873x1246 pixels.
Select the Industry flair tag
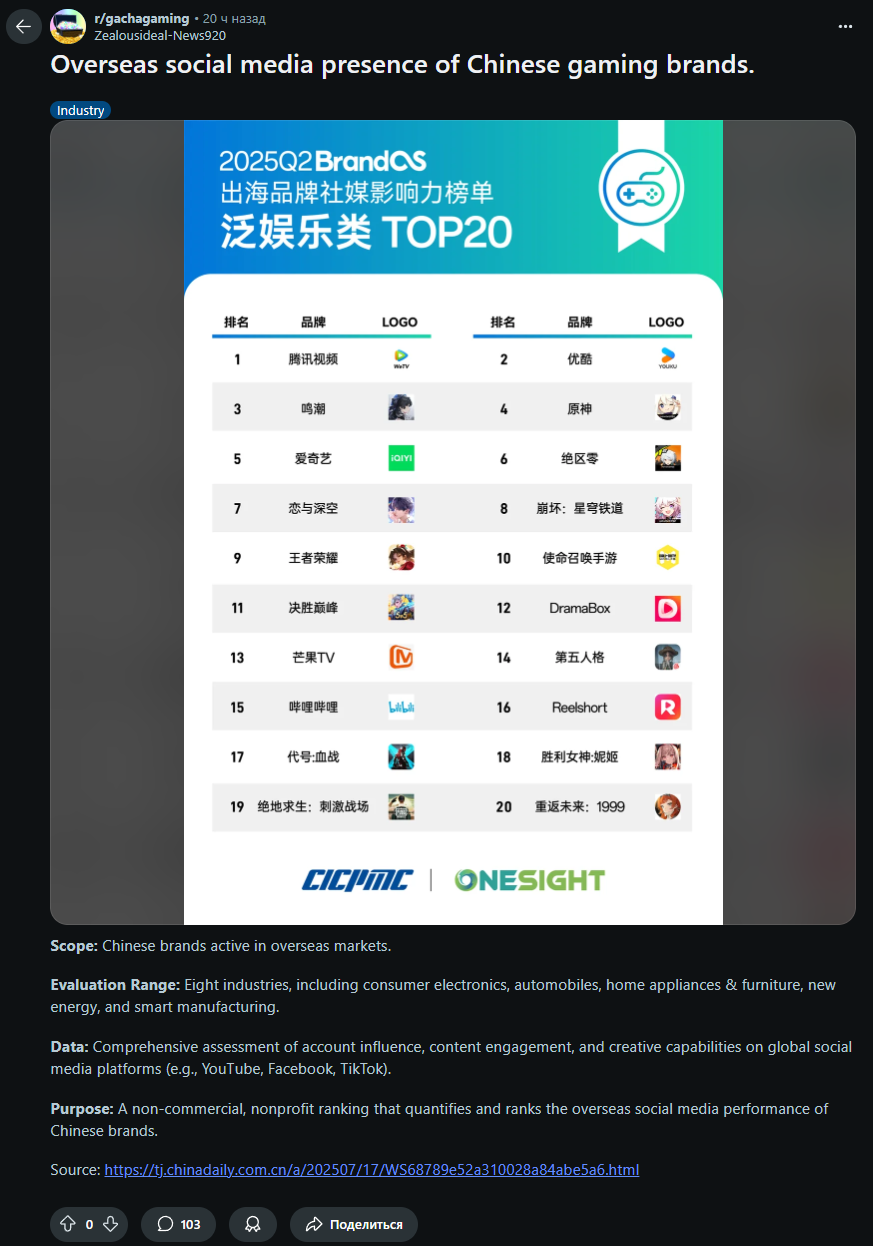[80, 110]
